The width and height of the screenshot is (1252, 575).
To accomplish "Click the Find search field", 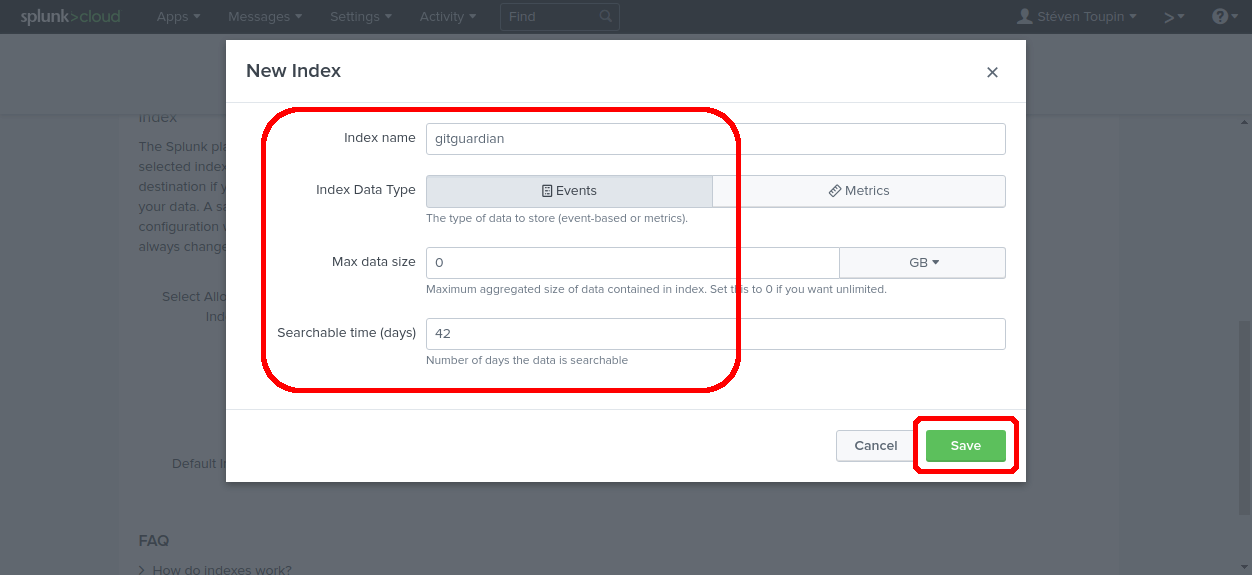I will [x=559, y=17].
